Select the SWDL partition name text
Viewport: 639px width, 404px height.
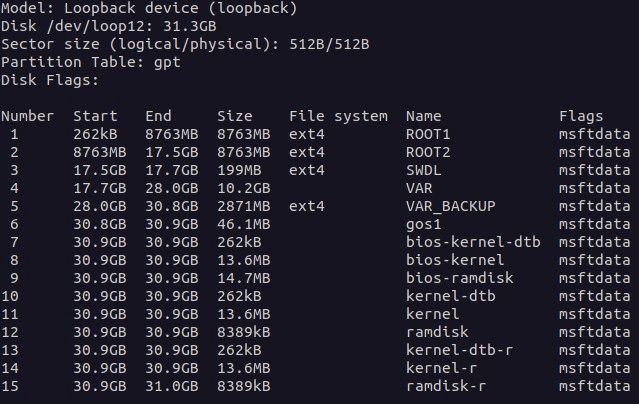pyautogui.click(x=424, y=170)
